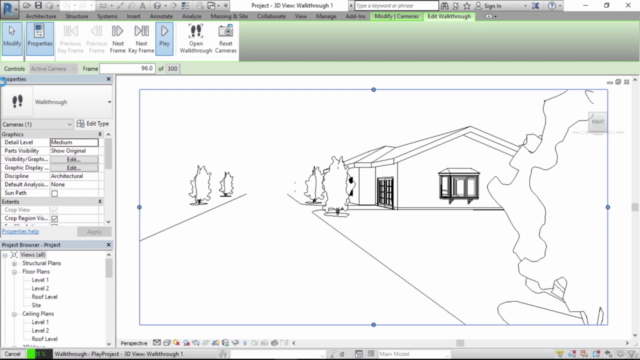This screenshot has width=640, height=360.
Task: Click the Sign In button
Action: (488, 6)
